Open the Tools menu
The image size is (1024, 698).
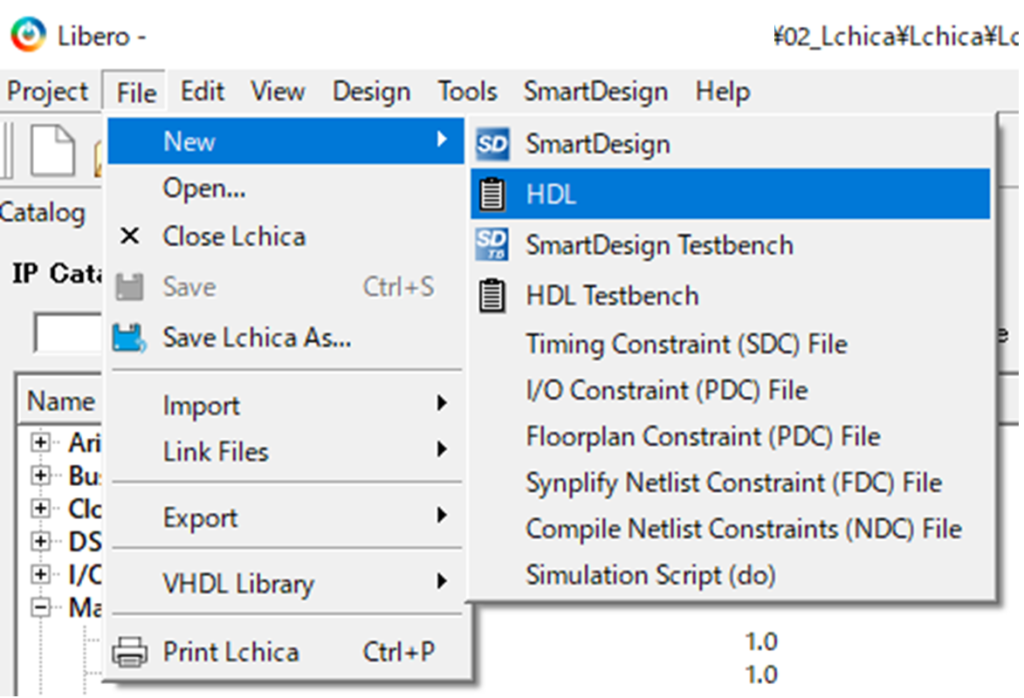coord(467,92)
